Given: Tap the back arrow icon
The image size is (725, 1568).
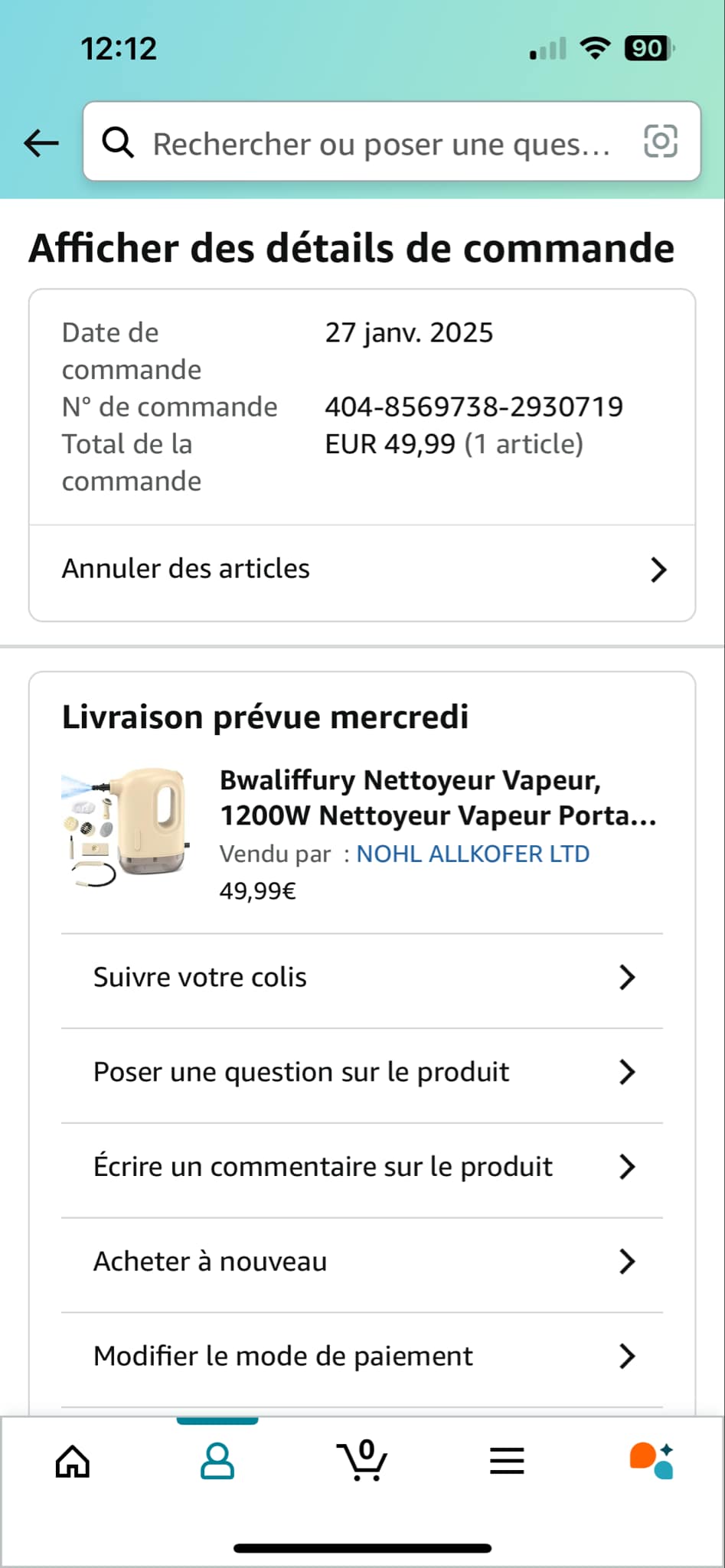Looking at the screenshot, I should point(41,142).
